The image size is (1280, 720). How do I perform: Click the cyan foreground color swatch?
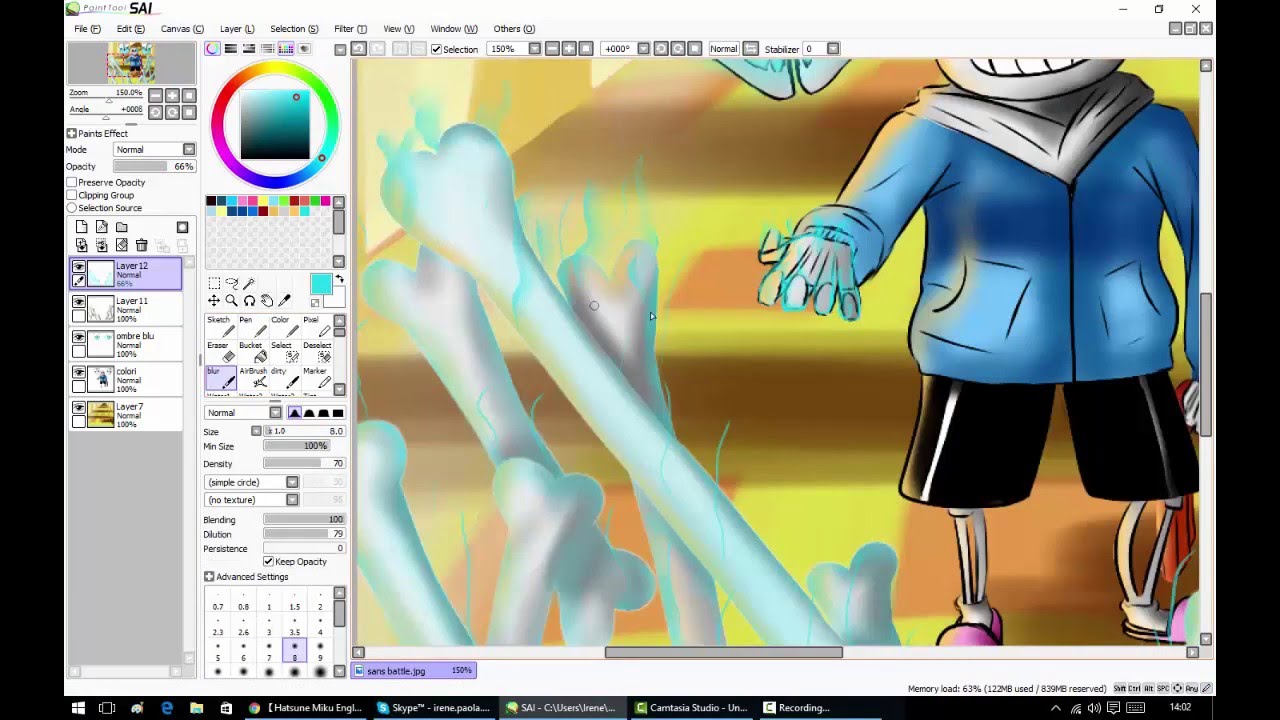[320, 284]
